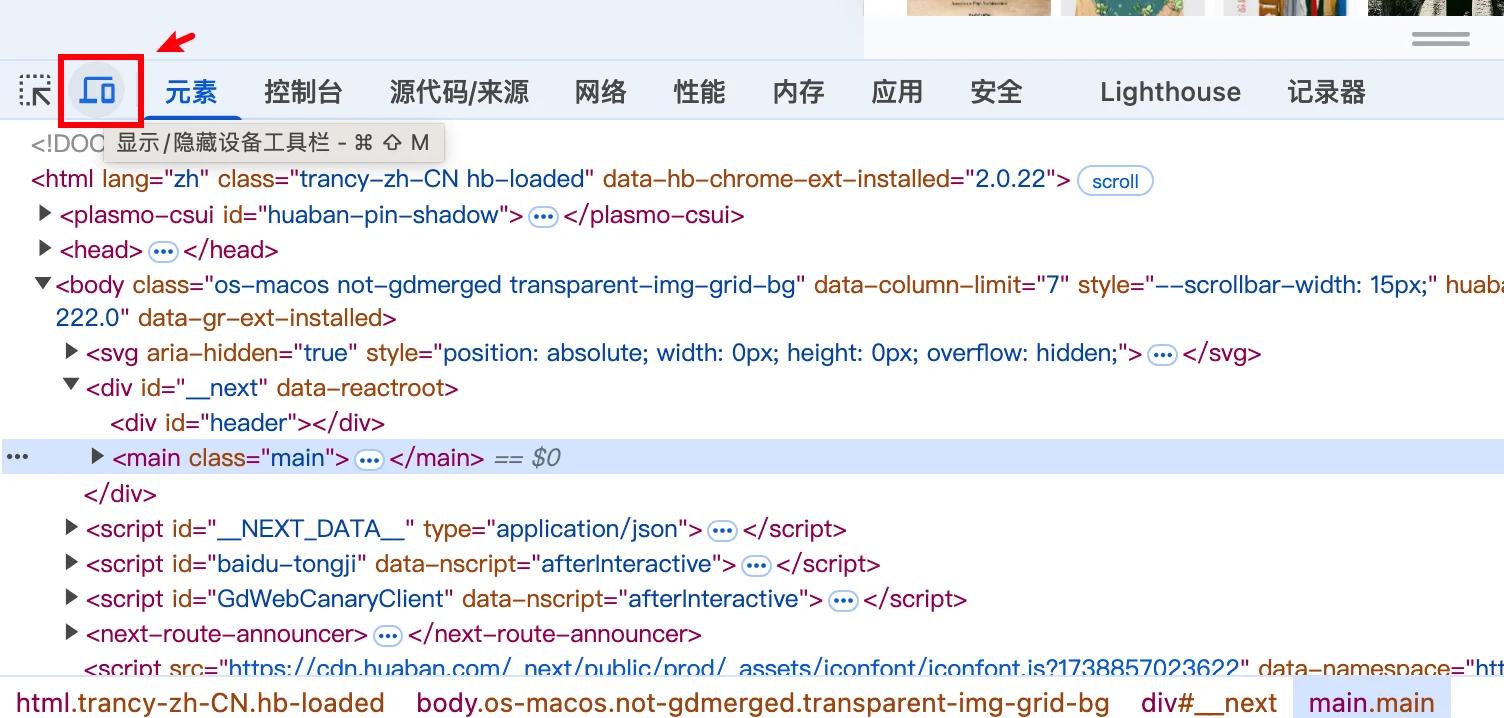Click breadcrumb main.main
Image resolution: width=1504 pixels, height=718 pixels.
(x=1371, y=703)
